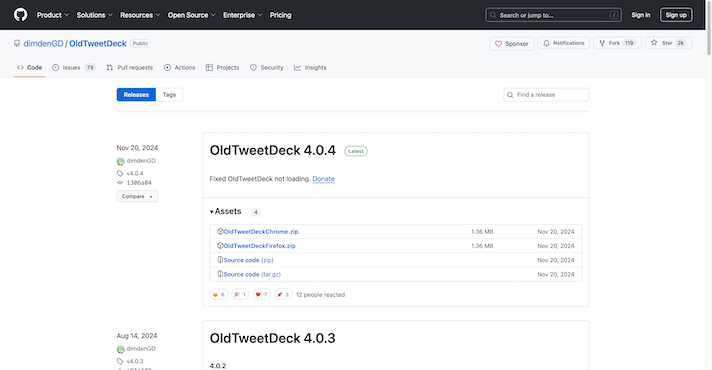Switch to the Tags view

point(169,94)
